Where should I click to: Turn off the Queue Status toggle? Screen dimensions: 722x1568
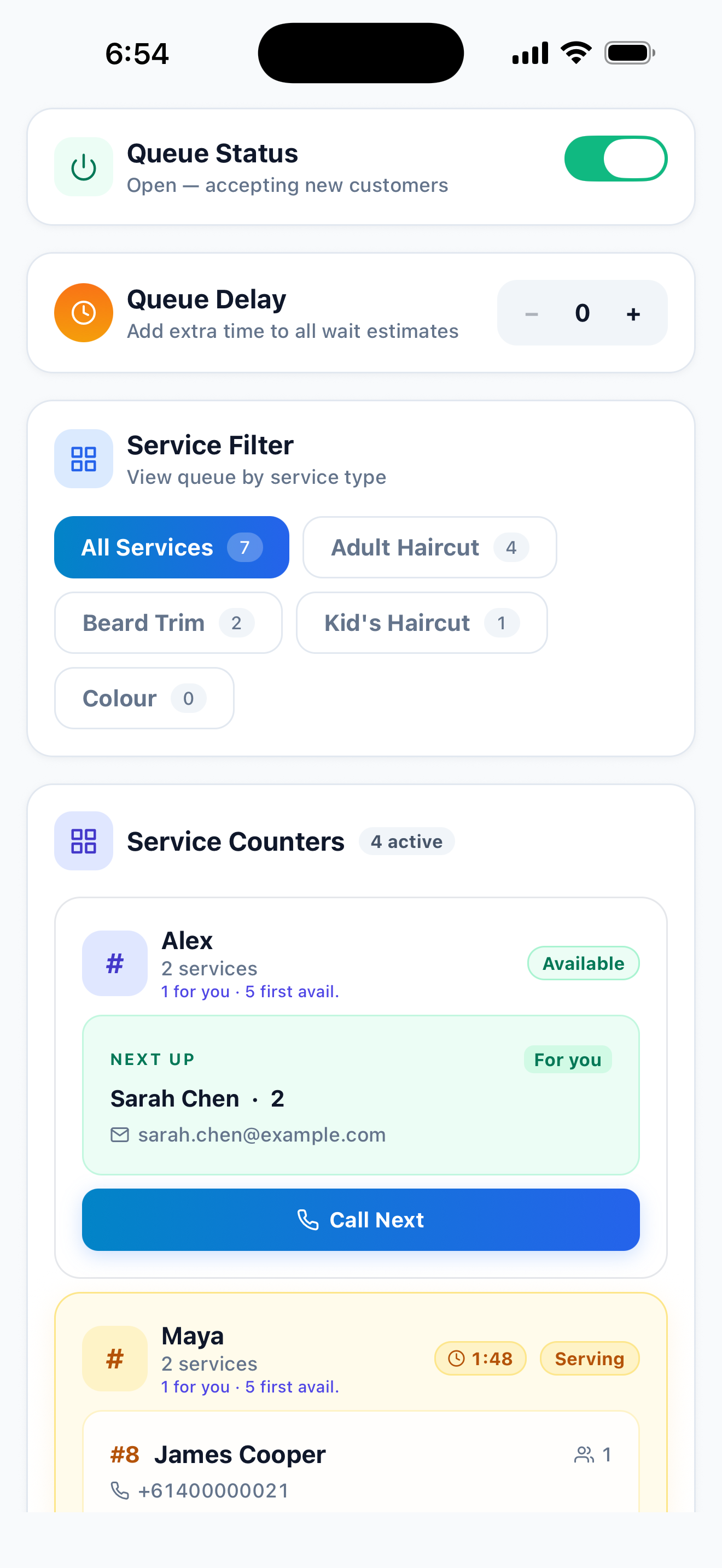pos(615,159)
